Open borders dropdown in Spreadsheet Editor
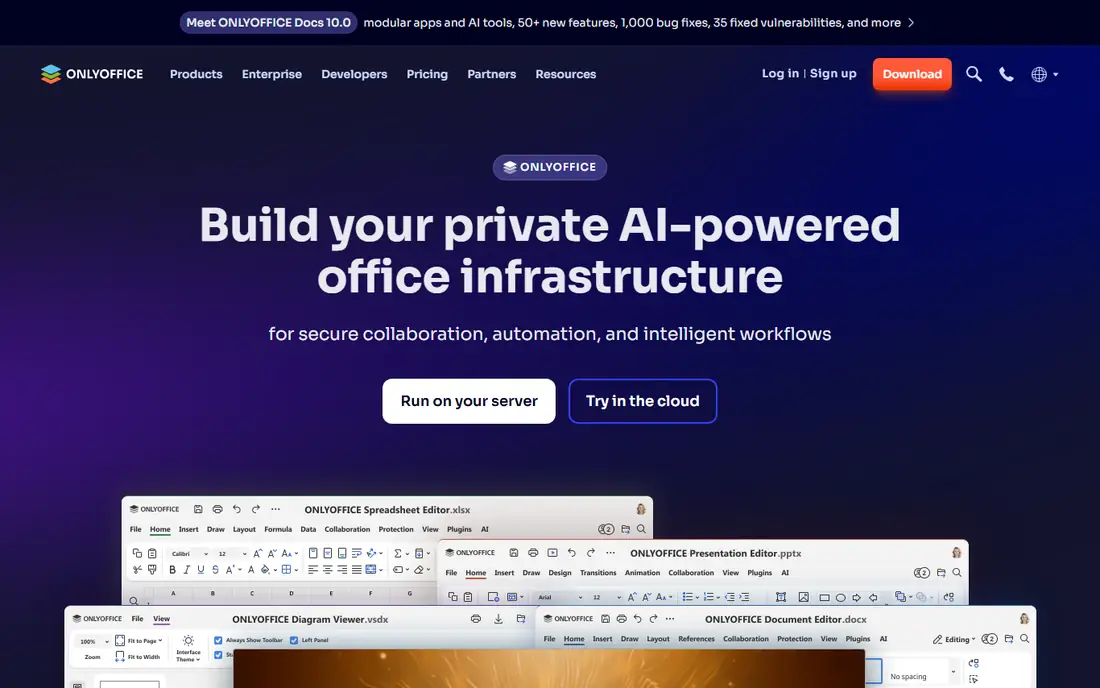This screenshot has width=1100, height=688. click(289, 569)
